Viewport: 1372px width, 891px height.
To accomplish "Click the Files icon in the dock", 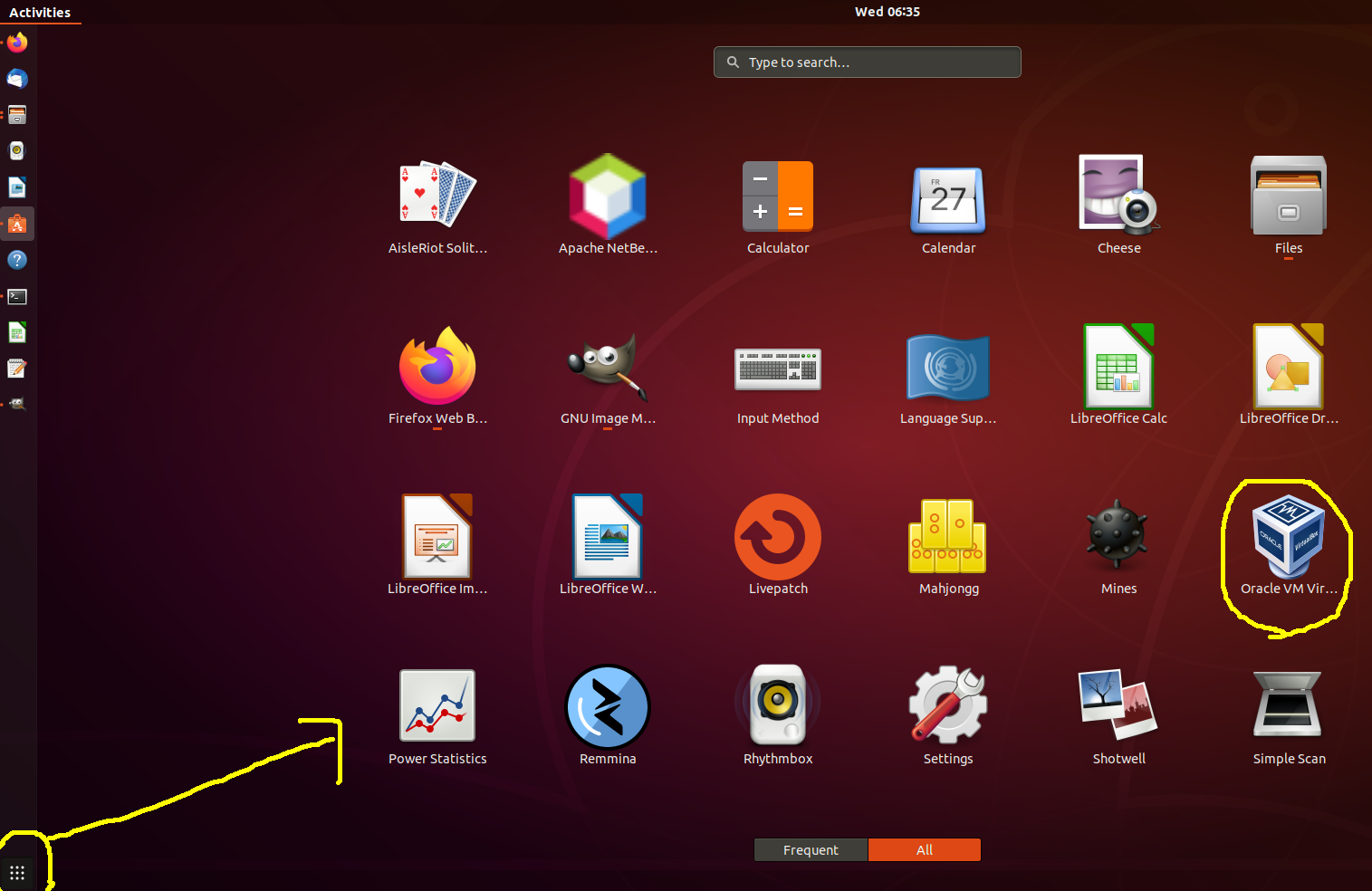I will [x=17, y=115].
